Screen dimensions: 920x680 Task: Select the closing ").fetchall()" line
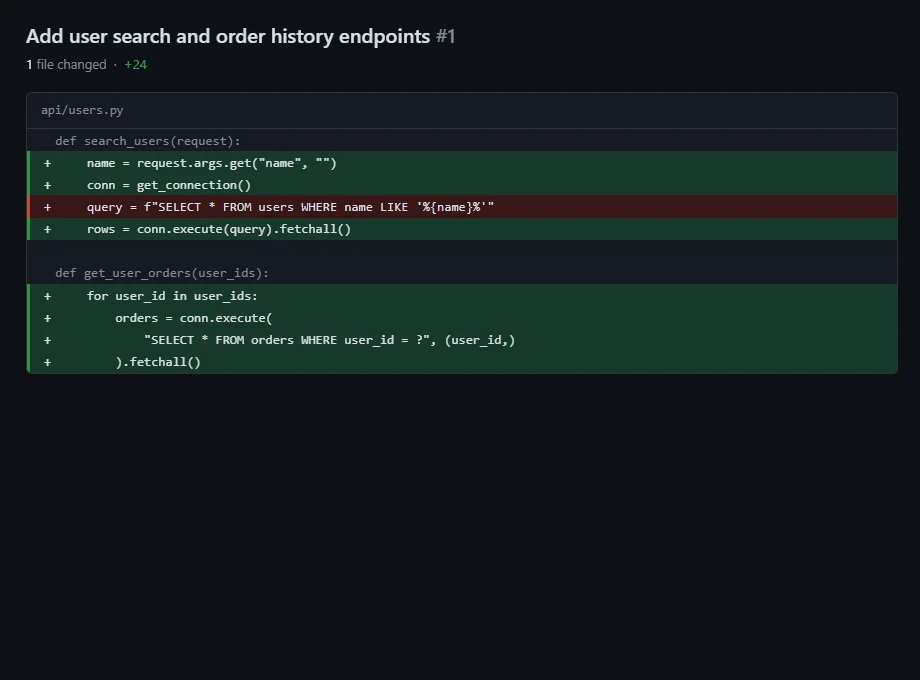462,362
